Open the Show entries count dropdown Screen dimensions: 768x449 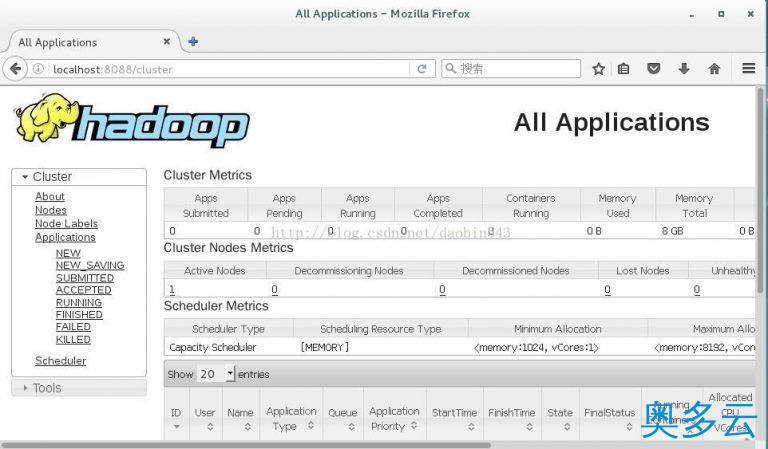pos(216,374)
